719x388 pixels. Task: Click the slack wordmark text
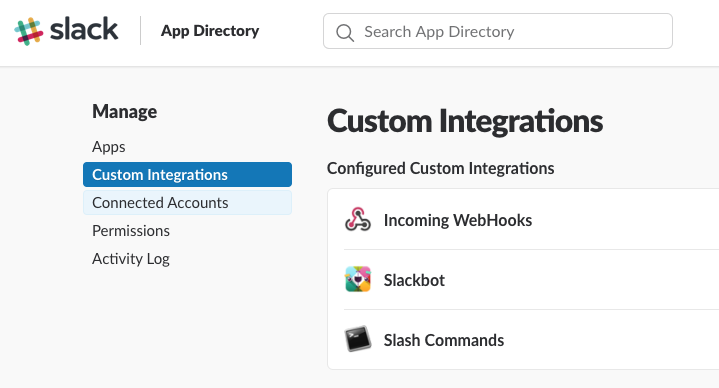click(84, 29)
